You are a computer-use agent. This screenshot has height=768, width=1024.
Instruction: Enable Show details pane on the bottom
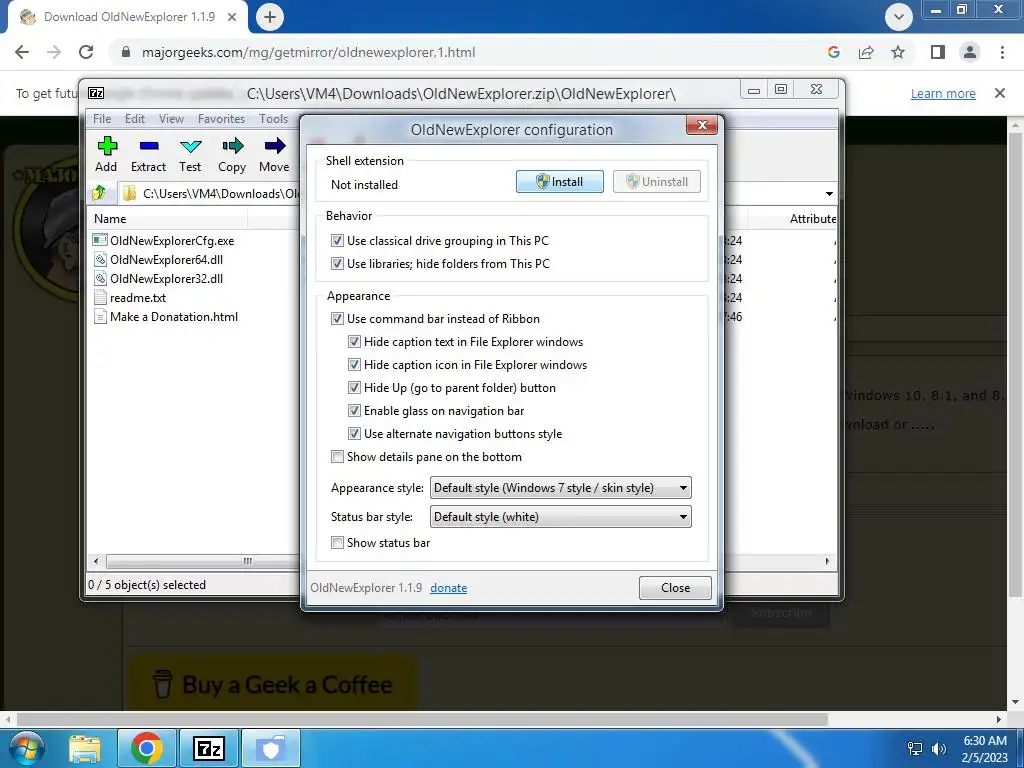tap(337, 456)
